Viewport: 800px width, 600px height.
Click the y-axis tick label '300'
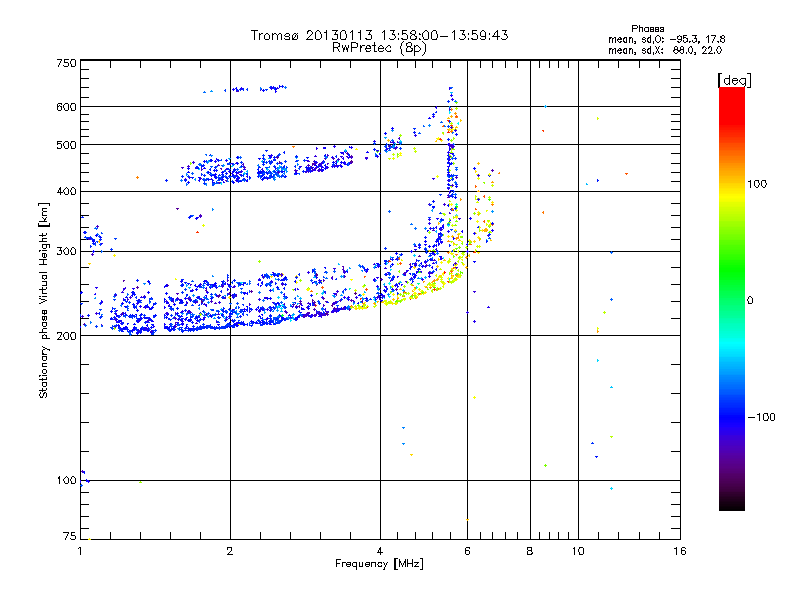[66, 251]
